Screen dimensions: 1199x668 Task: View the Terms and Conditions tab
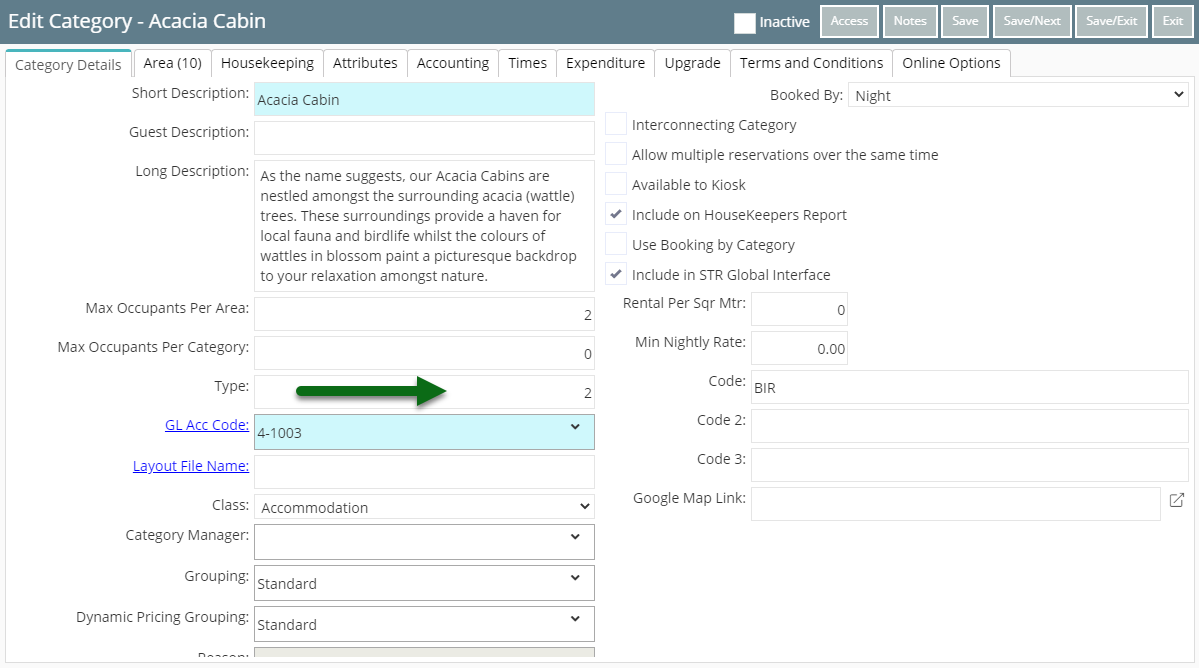811,63
